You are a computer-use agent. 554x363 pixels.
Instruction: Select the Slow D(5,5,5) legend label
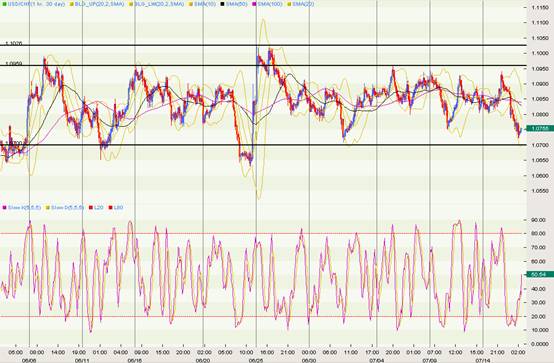click(67, 207)
